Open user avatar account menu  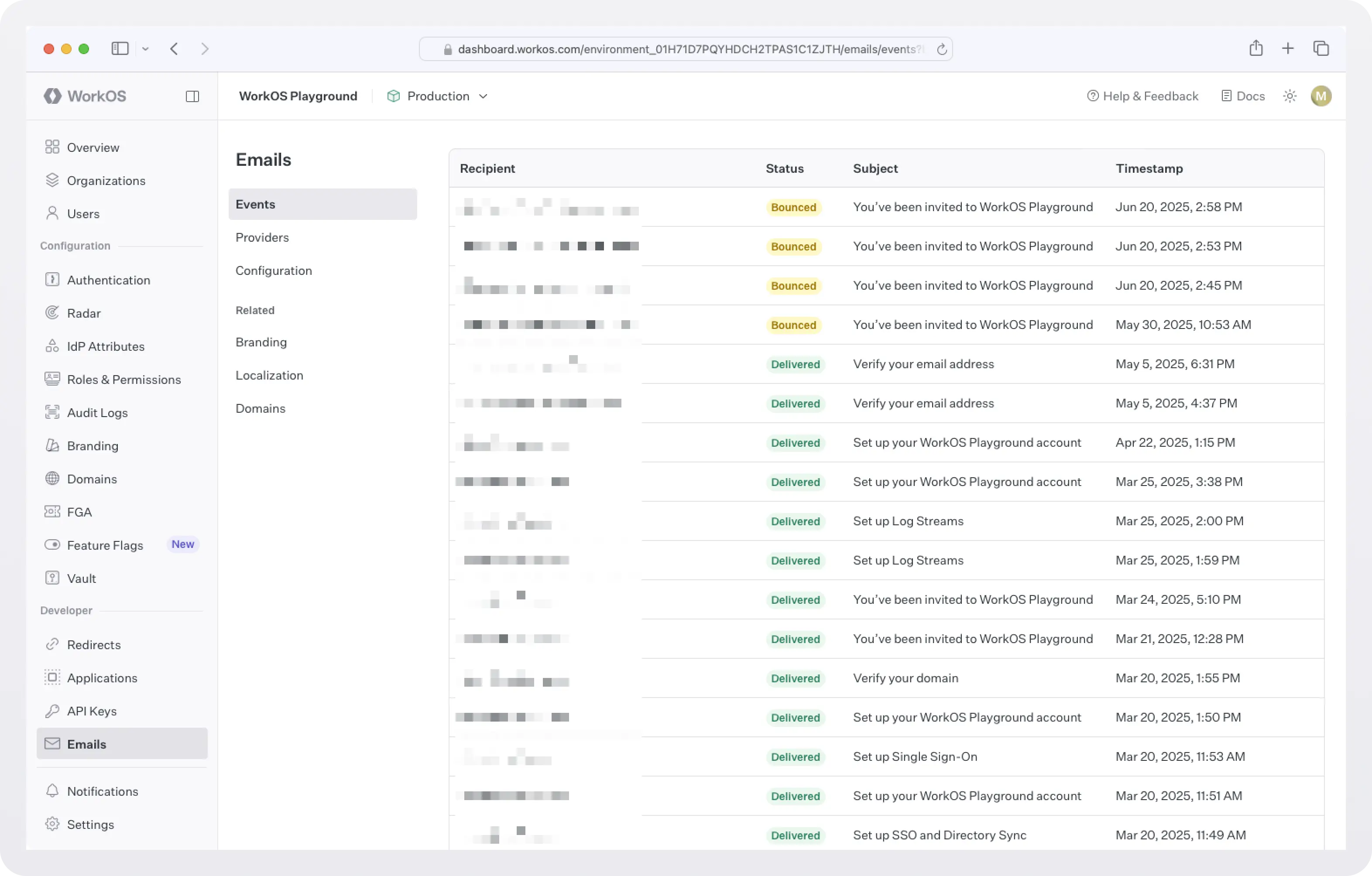tap(1321, 96)
